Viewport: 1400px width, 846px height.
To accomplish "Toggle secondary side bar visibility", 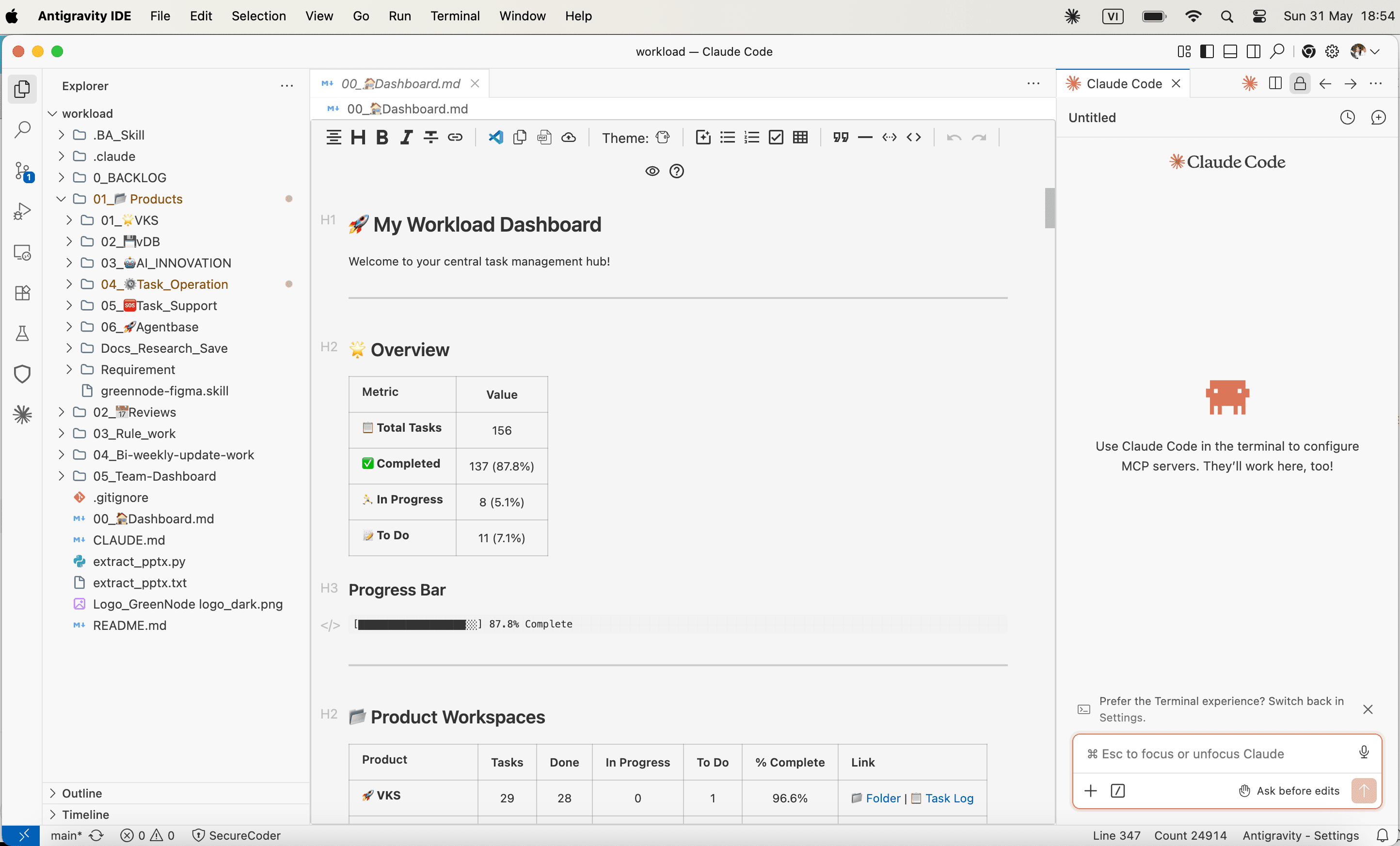I will pyautogui.click(x=1254, y=52).
